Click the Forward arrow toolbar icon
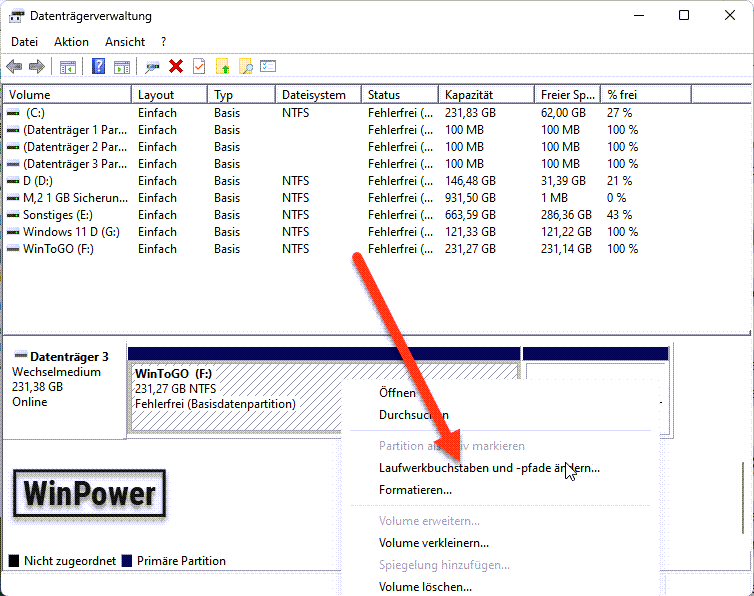The image size is (754, 596). (37, 66)
